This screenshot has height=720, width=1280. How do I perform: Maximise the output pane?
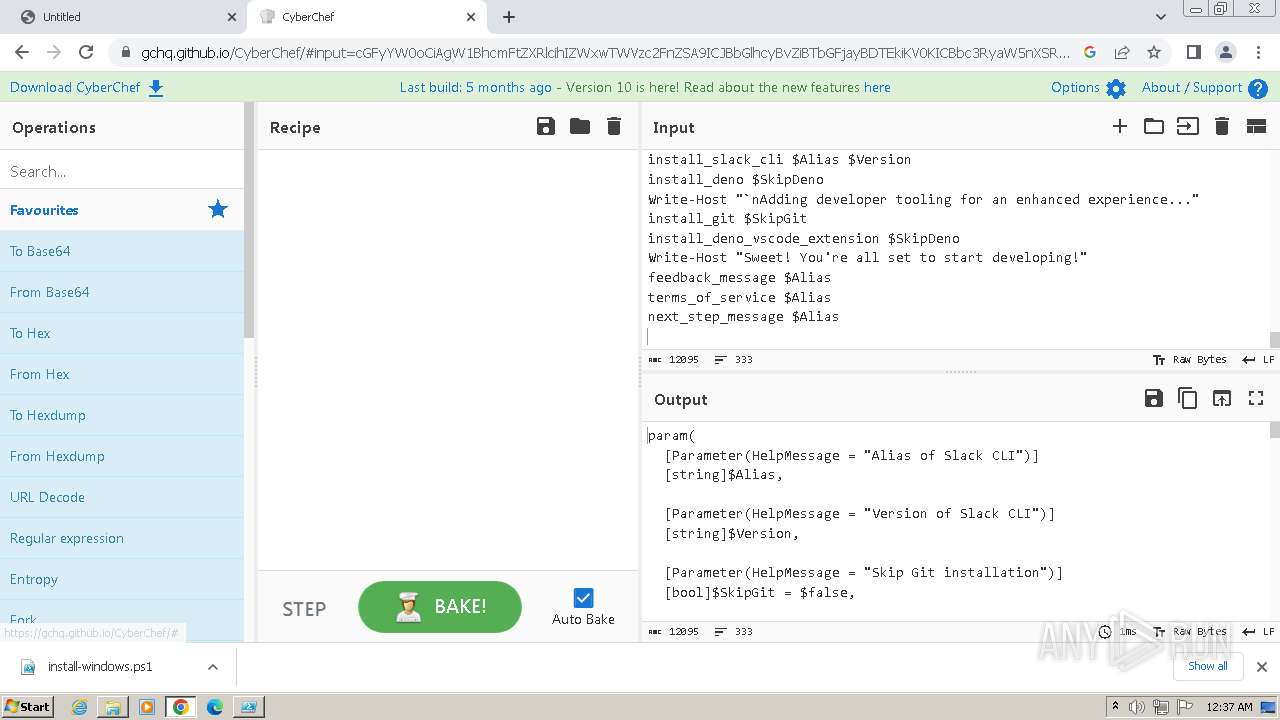click(x=1256, y=398)
